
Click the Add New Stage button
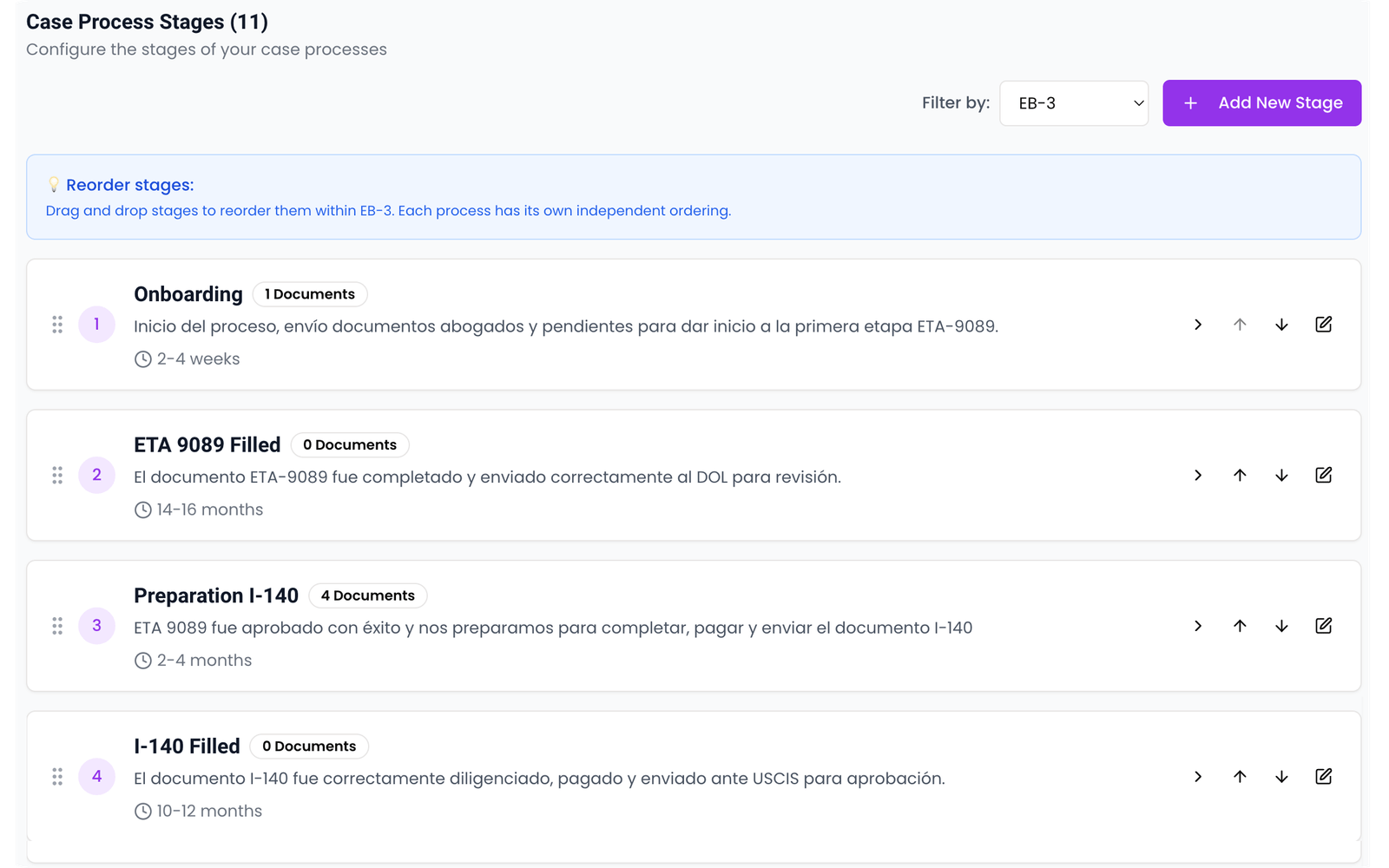[x=1261, y=103]
